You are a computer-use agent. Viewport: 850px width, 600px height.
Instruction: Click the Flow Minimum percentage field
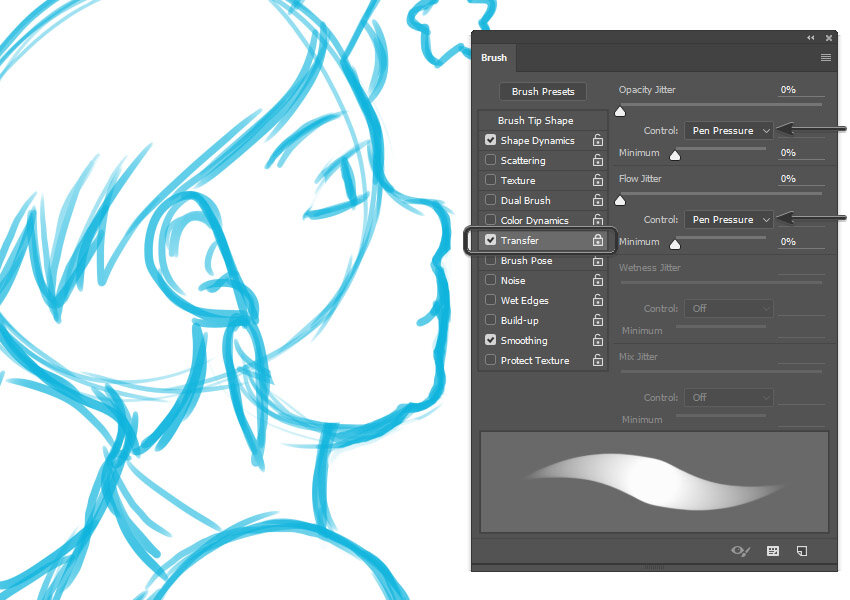[801, 242]
